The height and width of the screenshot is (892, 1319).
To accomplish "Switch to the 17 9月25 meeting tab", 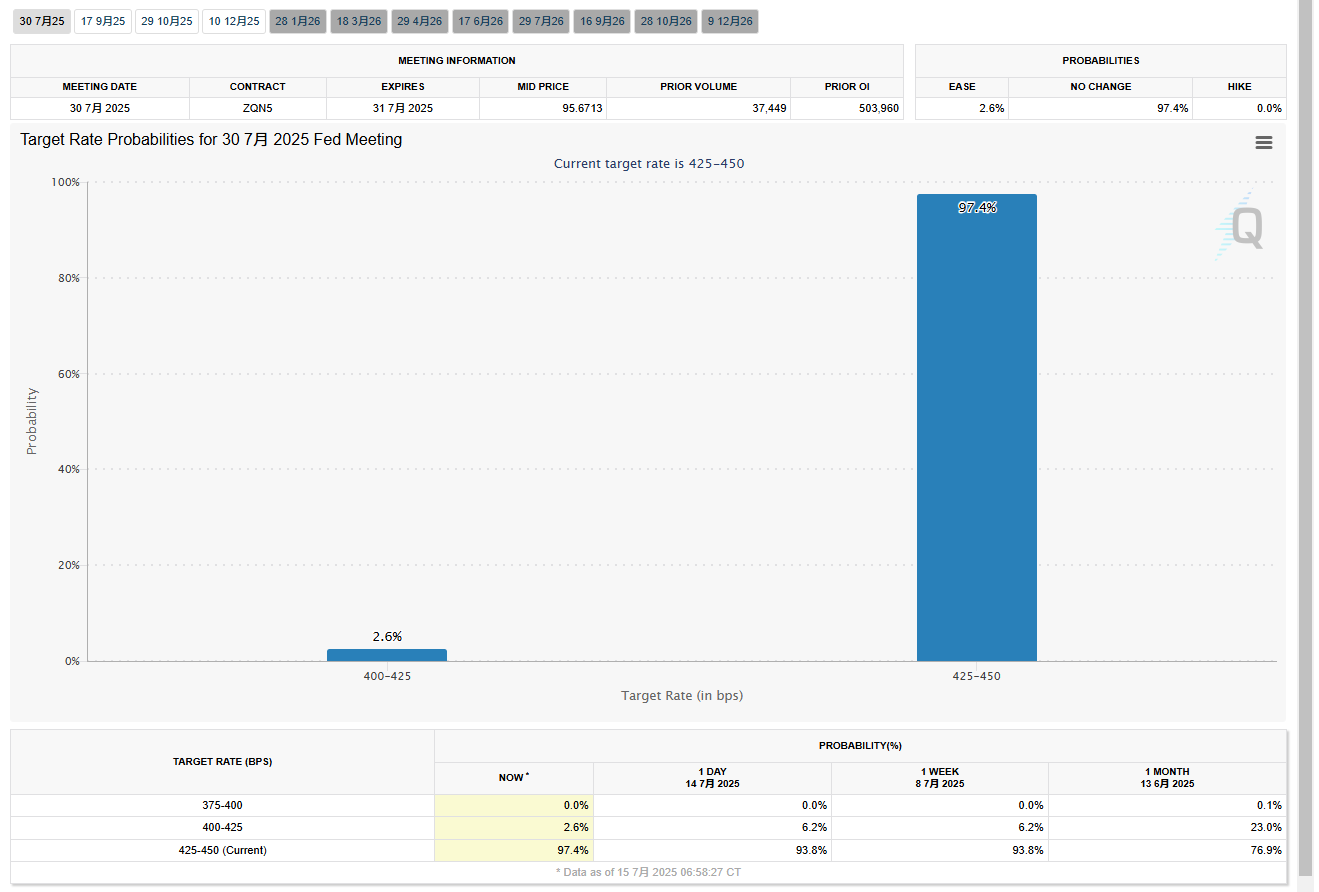I will point(103,21).
